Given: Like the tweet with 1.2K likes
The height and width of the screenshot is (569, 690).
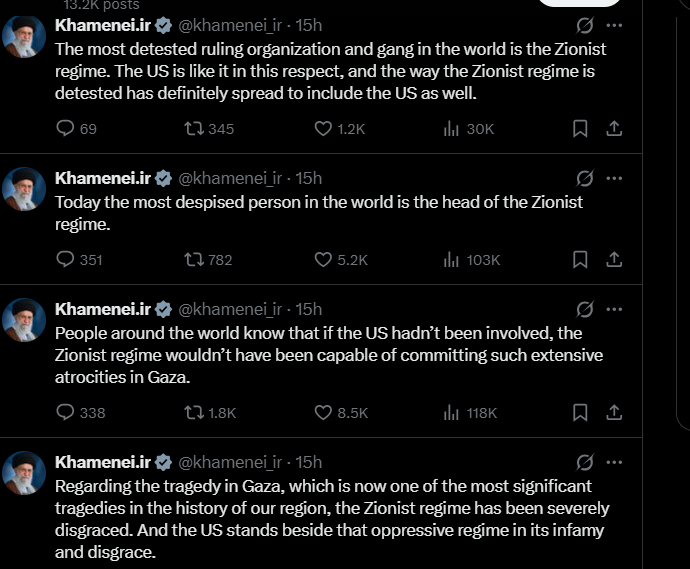Looking at the screenshot, I should coord(323,128).
